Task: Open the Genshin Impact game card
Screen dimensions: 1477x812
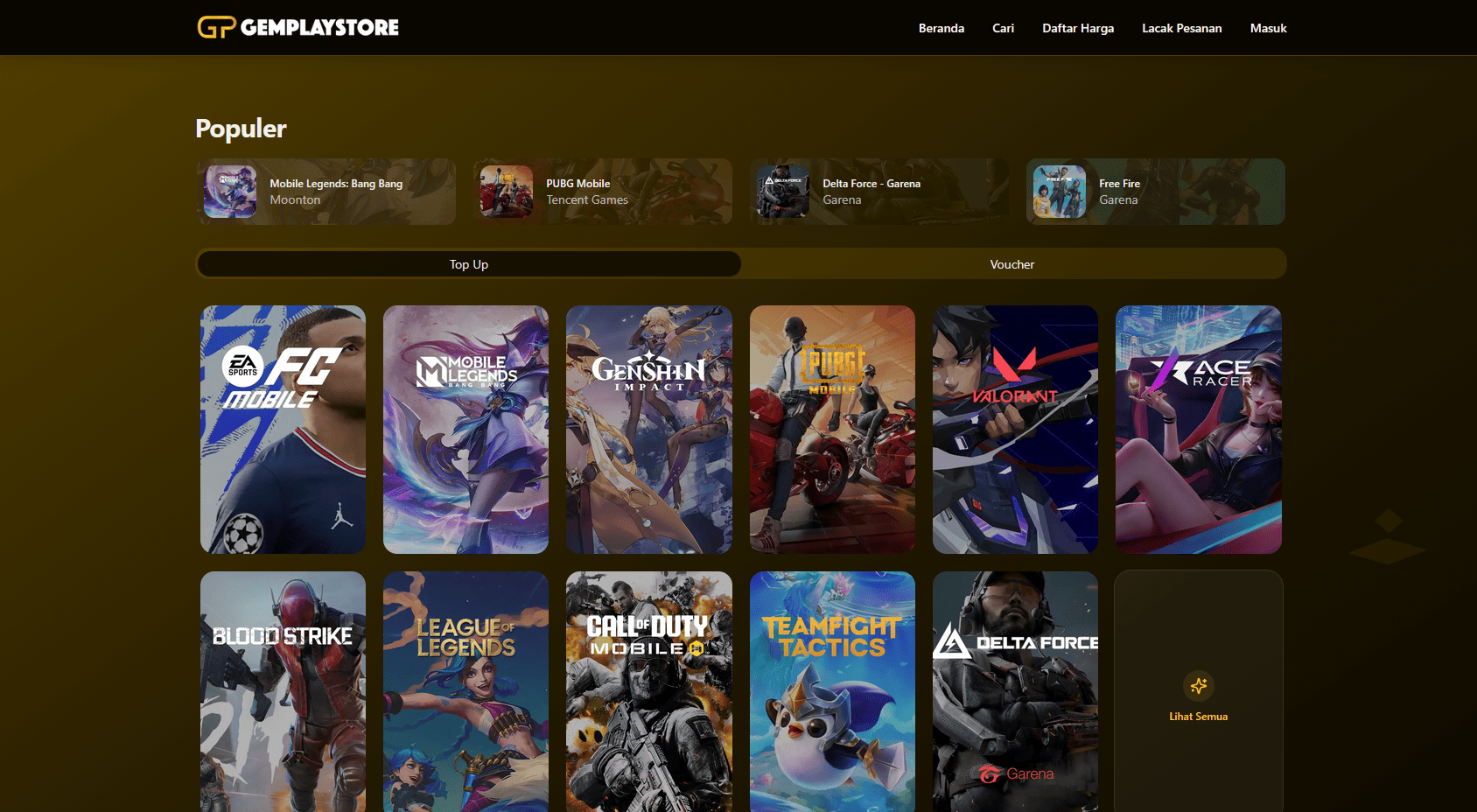Action: click(648, 429)
